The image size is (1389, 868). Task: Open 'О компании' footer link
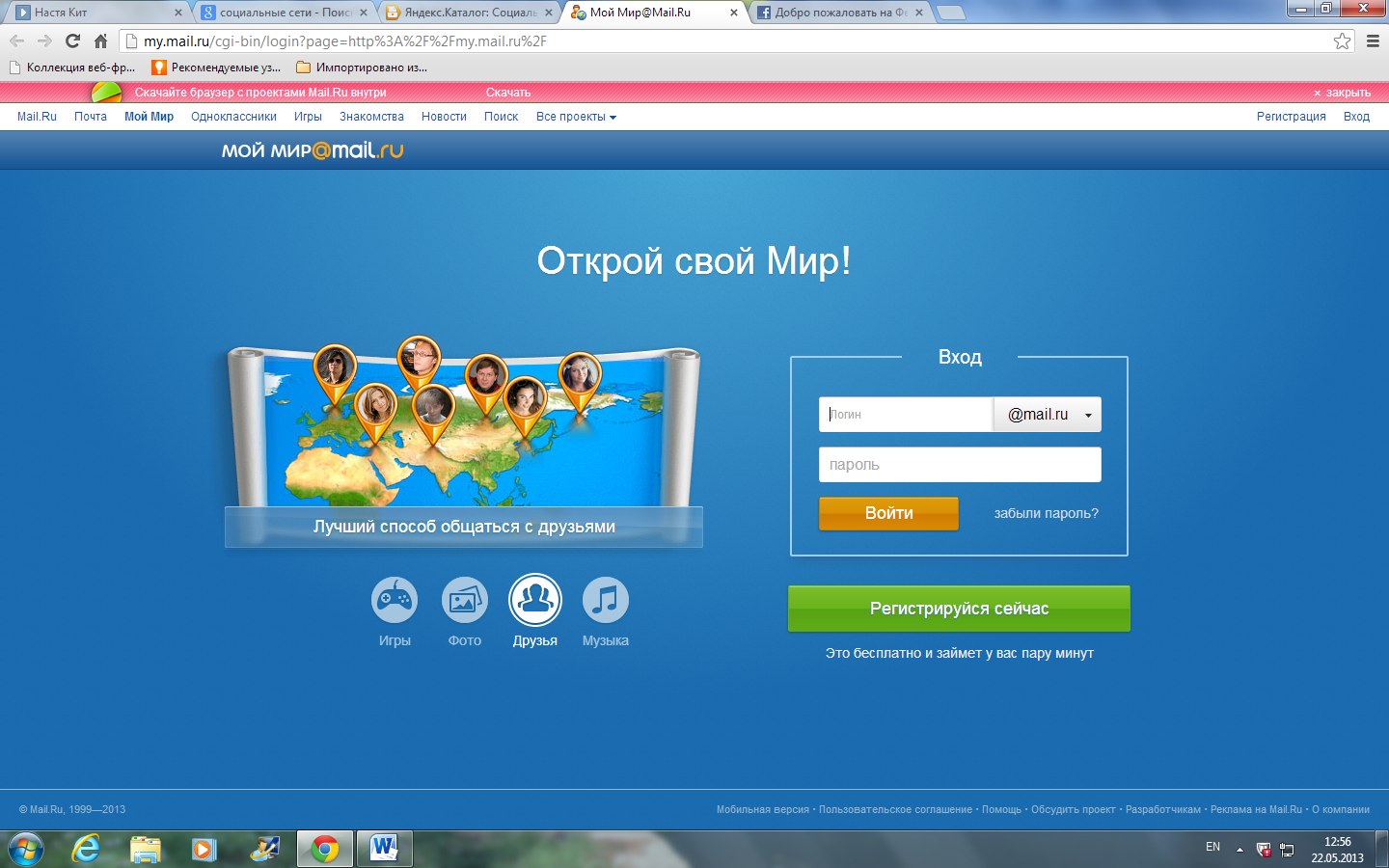click(1341, 810)
